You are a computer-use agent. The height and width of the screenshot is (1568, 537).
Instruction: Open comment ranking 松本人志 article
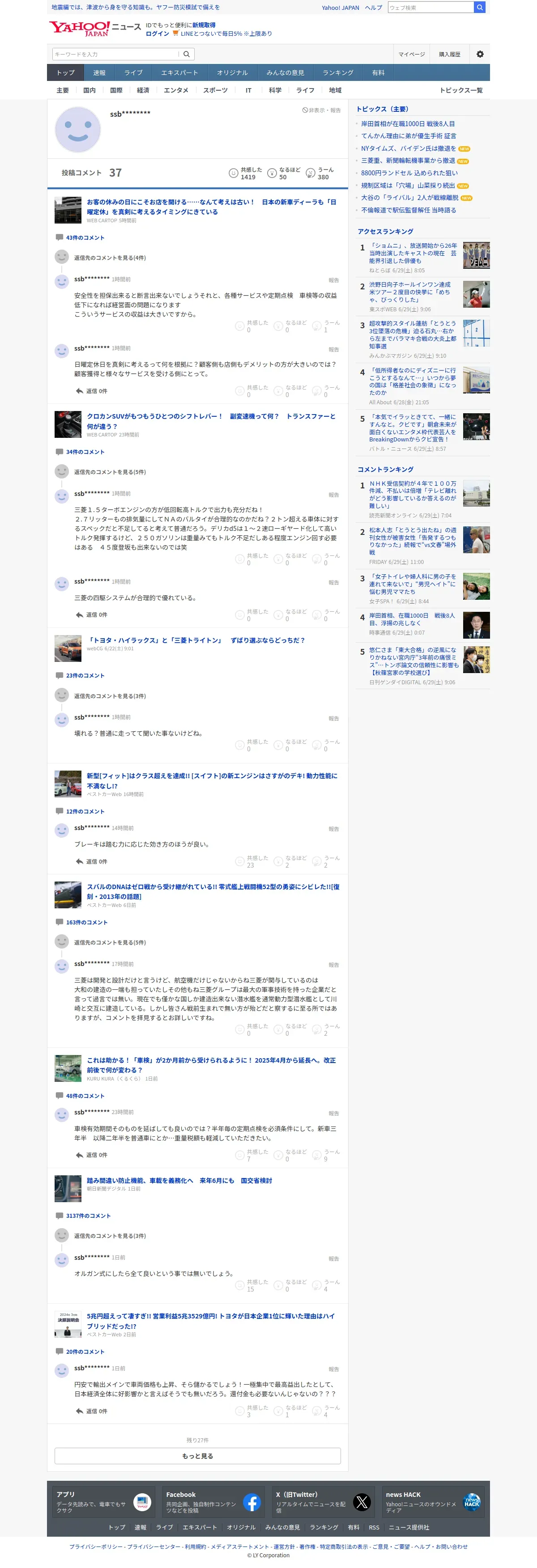[x=412, y=541]
